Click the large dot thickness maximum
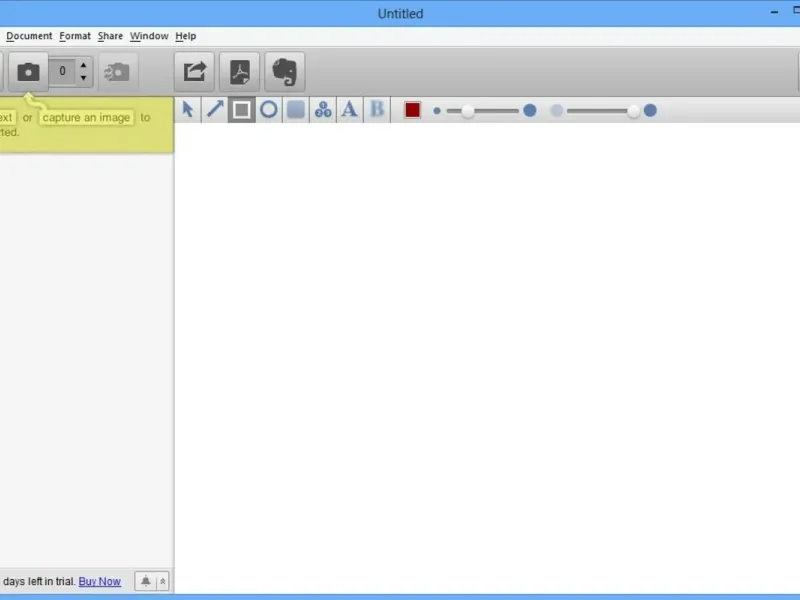Image resolution: width=800 pixels, height=600 pixels. 530,110
